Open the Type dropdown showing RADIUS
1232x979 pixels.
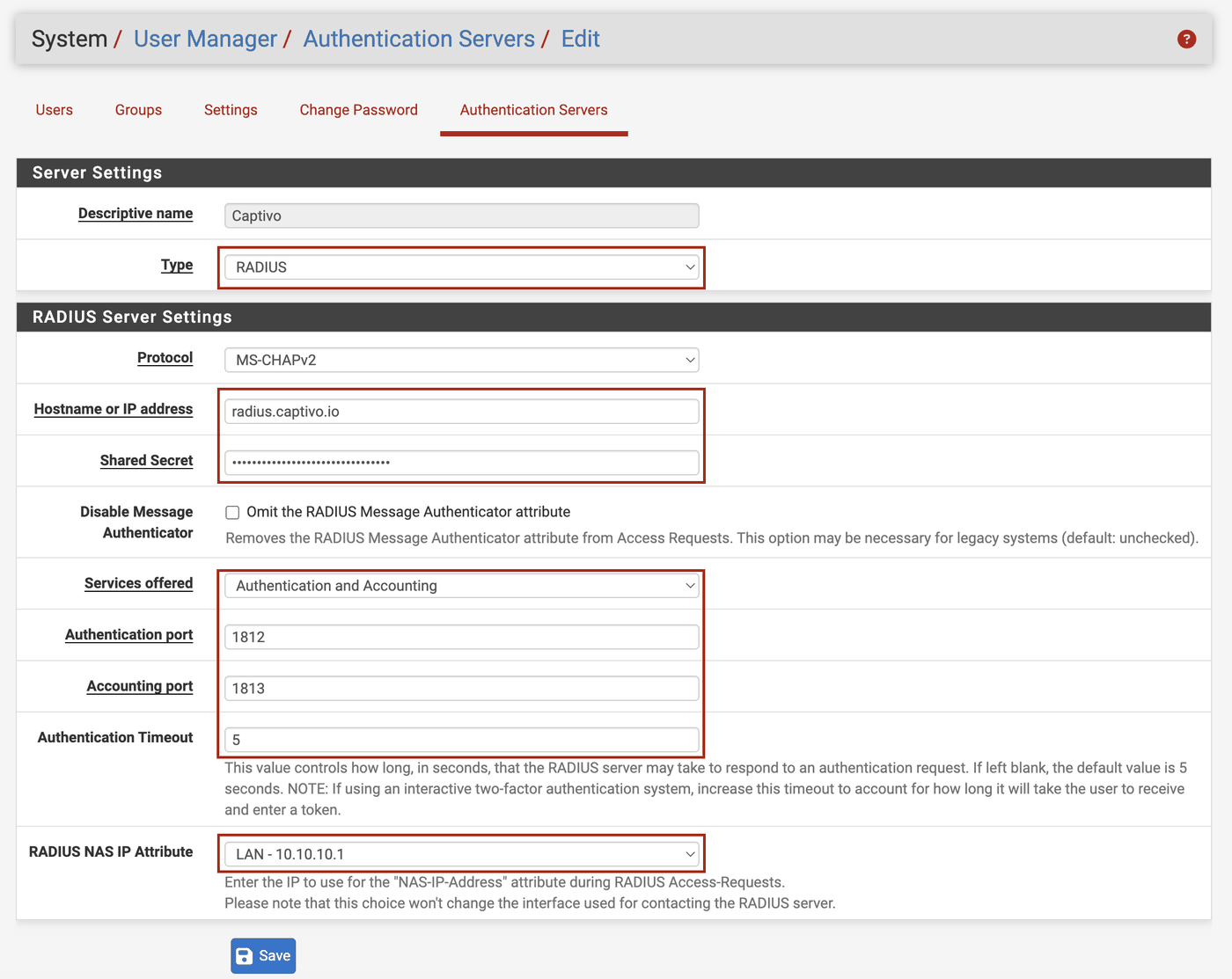(x=462, y=267)
